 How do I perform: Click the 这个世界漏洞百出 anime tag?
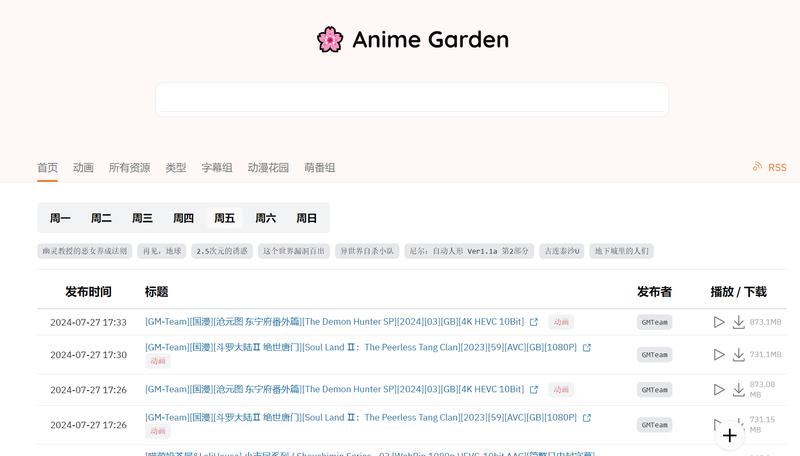(294, 251)
